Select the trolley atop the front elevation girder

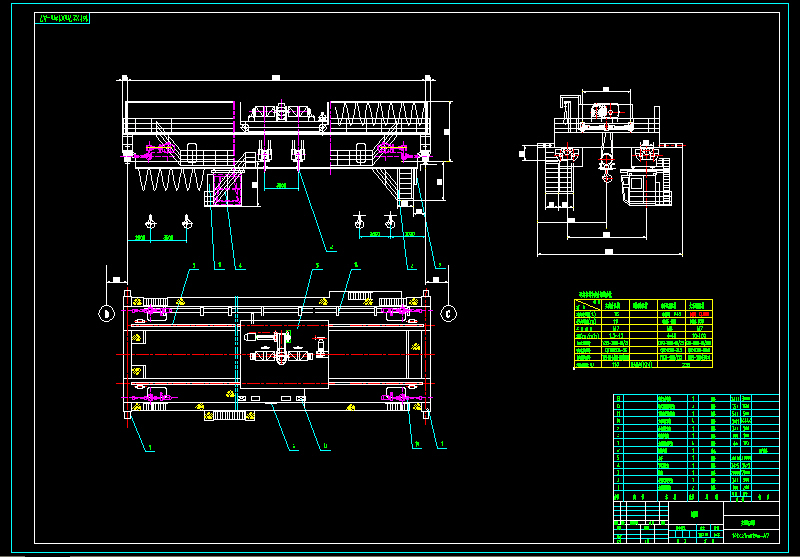click(x=284, y=115)
